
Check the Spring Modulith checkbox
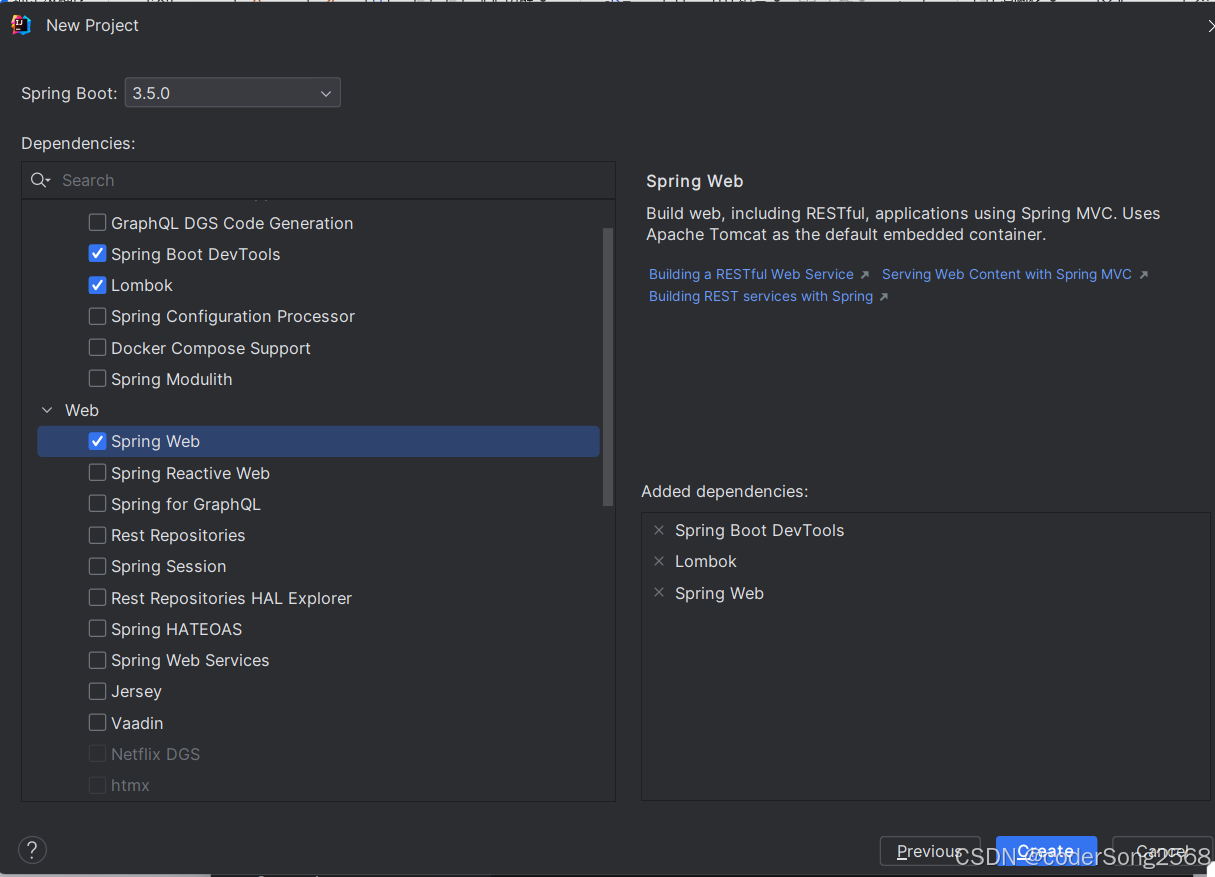click(x=97, y=379)
